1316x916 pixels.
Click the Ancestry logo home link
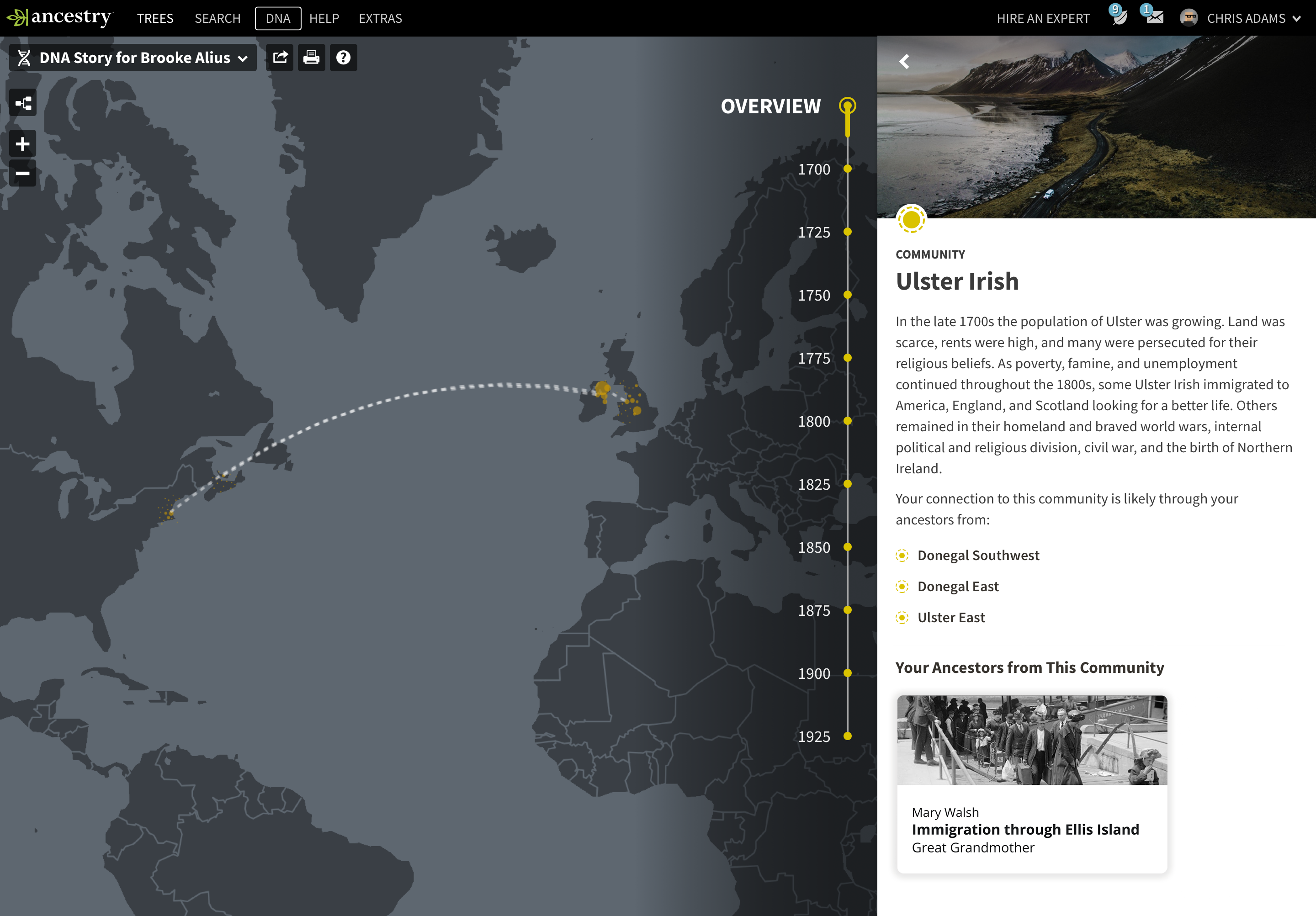click(x=60, y=17)
